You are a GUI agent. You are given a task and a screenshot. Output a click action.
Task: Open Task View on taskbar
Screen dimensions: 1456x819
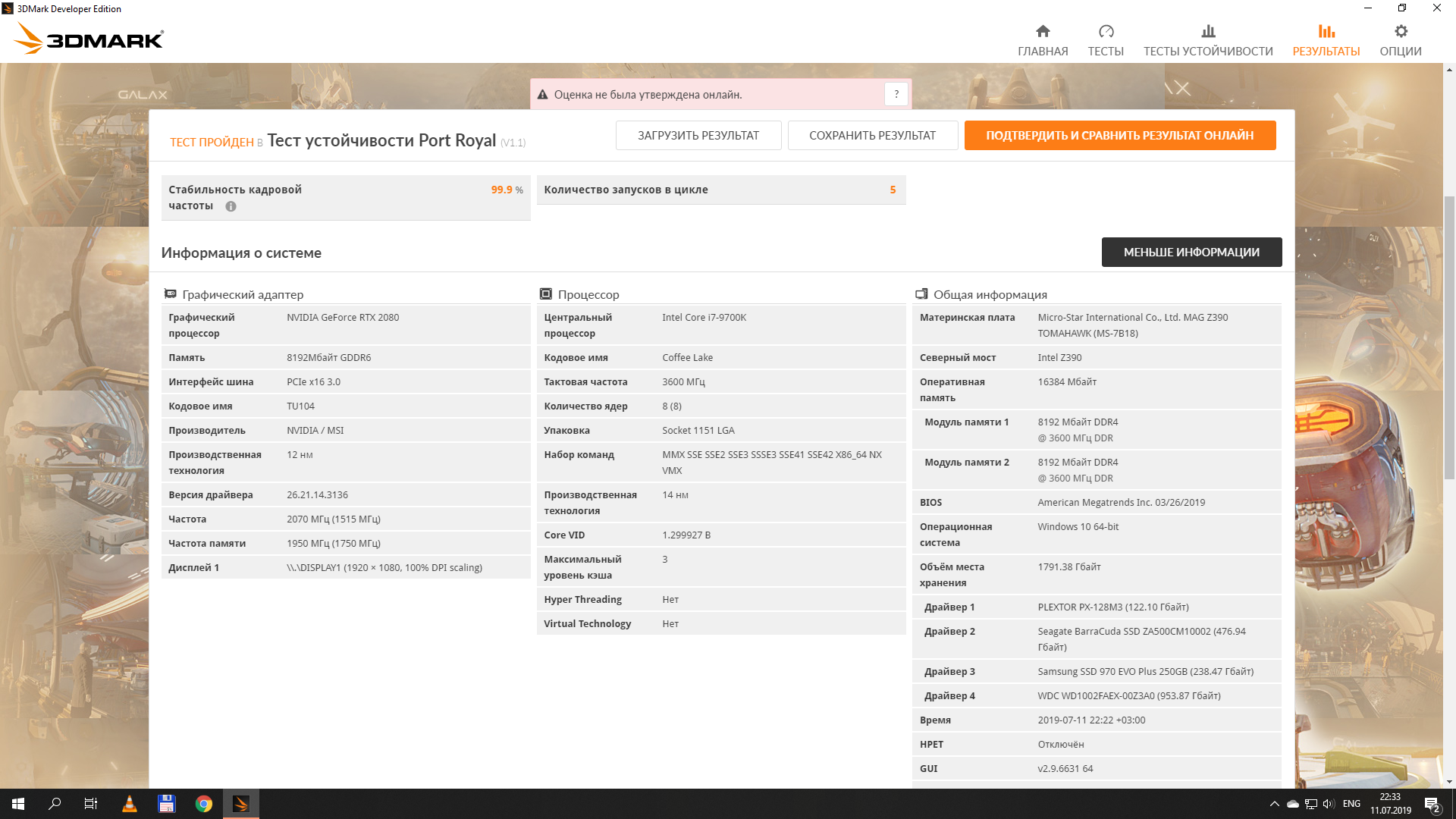click(x=91, y=804)
